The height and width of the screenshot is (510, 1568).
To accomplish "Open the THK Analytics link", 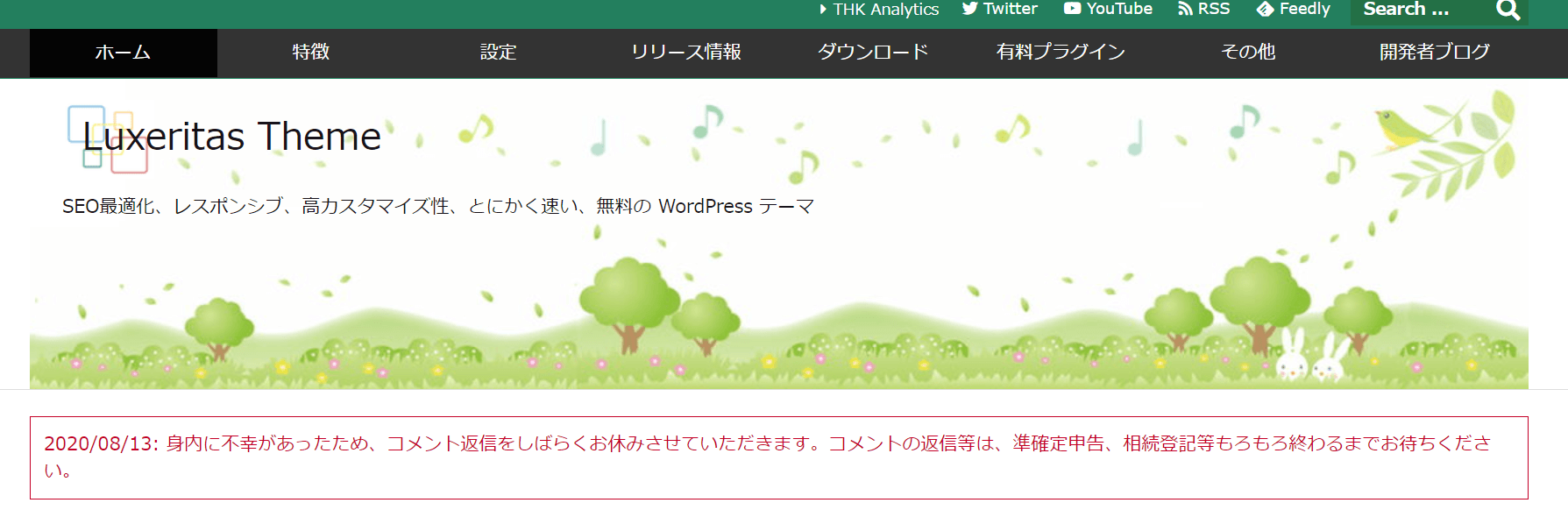I will pyautogui.click(x=885, y=9).
